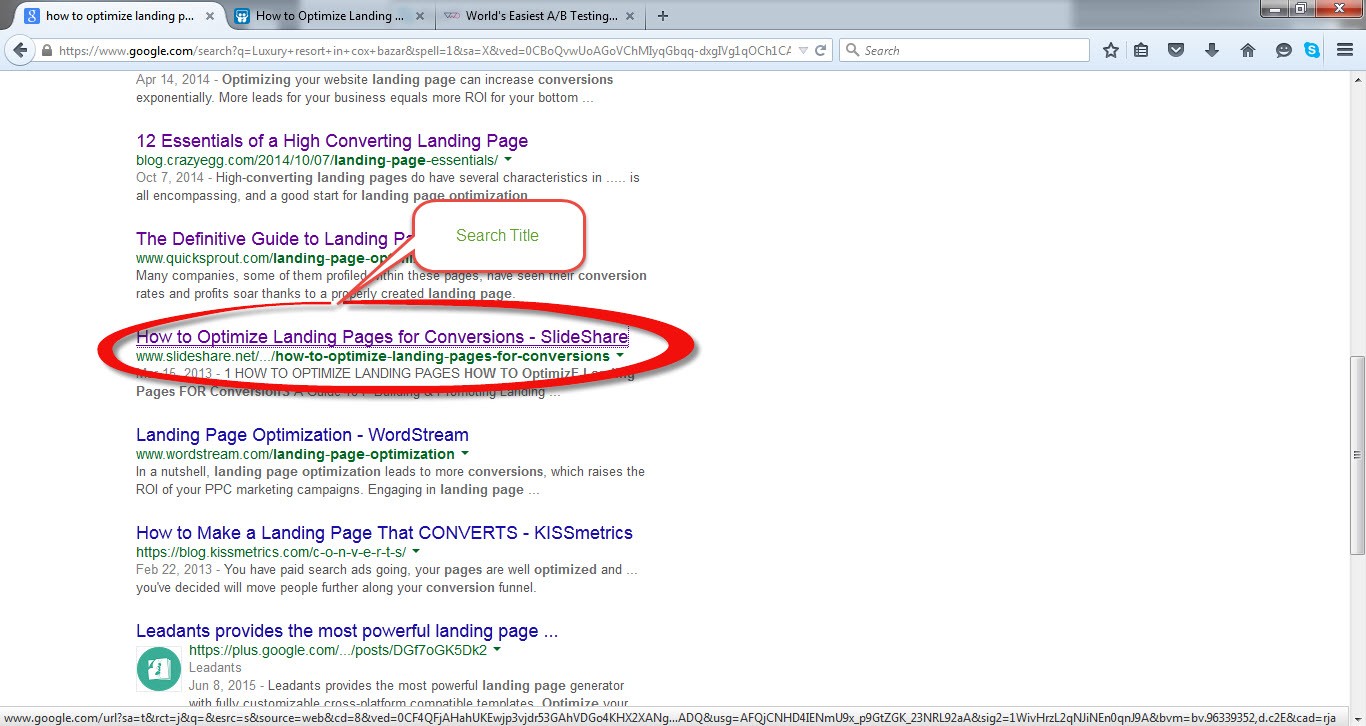Viewport: 1366px width, 726px height.
Task: Open a new tab with the plus button
Action: pos(663,16)
